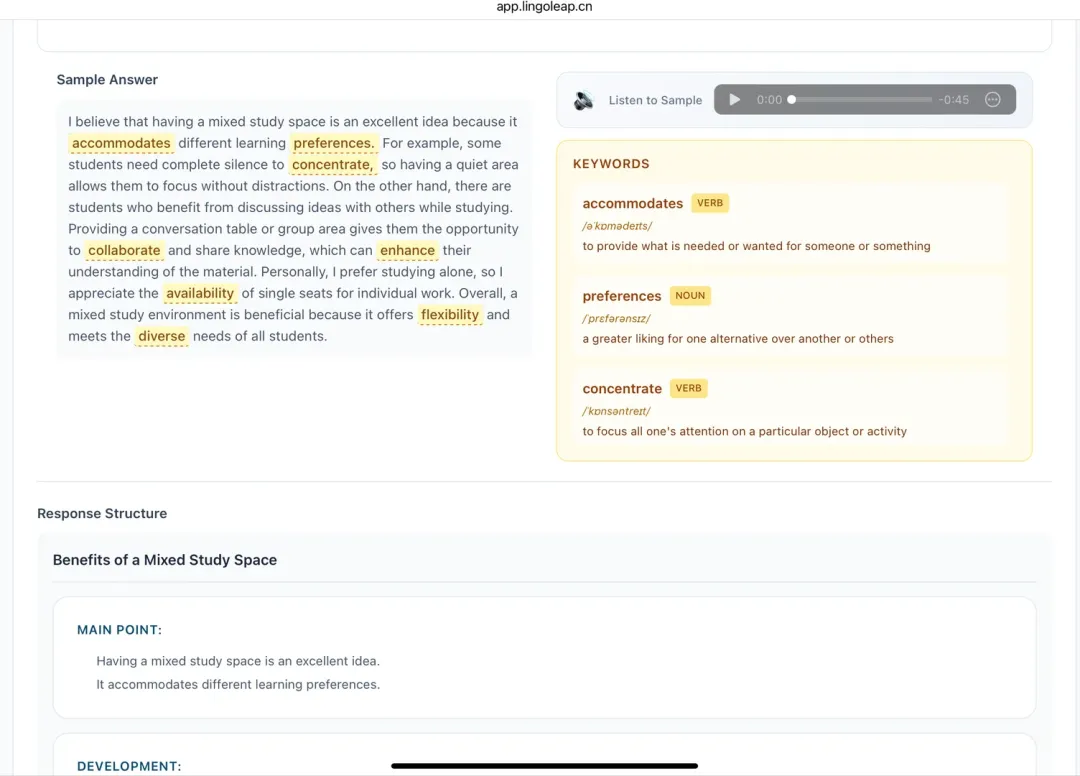Select the concentrate keyword heading

click(x=622, y=388)
